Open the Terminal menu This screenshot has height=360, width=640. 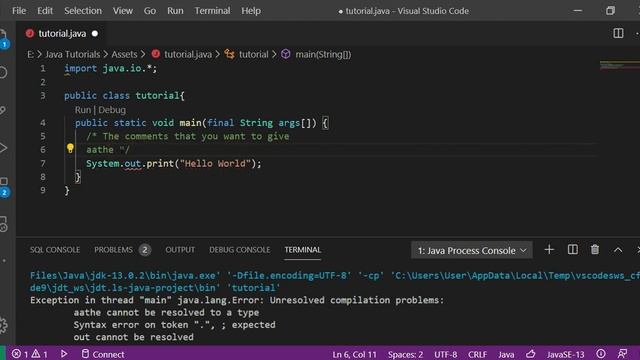pyautogui.click(x=212, y=11)
